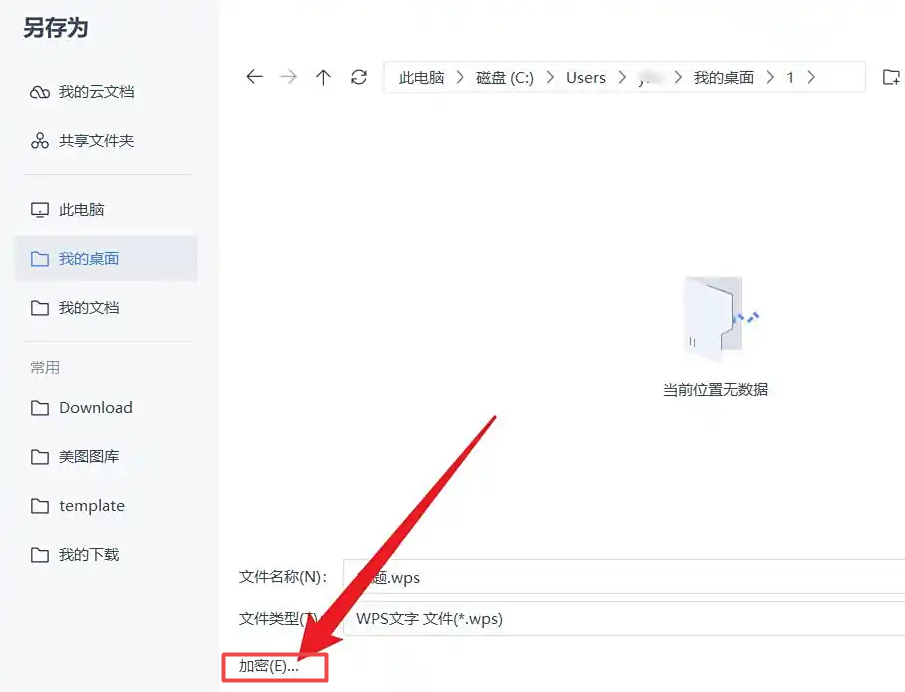The width and height of the screenshot is (905, 692).
Task: Open 我的下载 folder shortcut
Action: pos(88,555)
